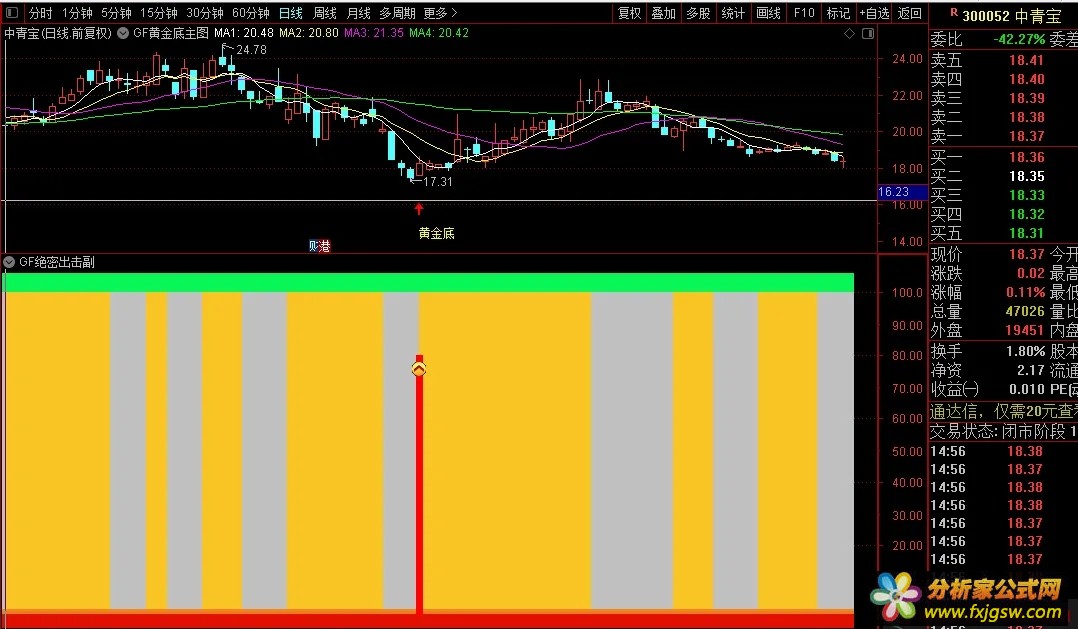The height and width of the screenshot is (629, 1078).
Task: Expand sub-indicator dropdown beside GF绝密出击副
Action: (9, 262)
